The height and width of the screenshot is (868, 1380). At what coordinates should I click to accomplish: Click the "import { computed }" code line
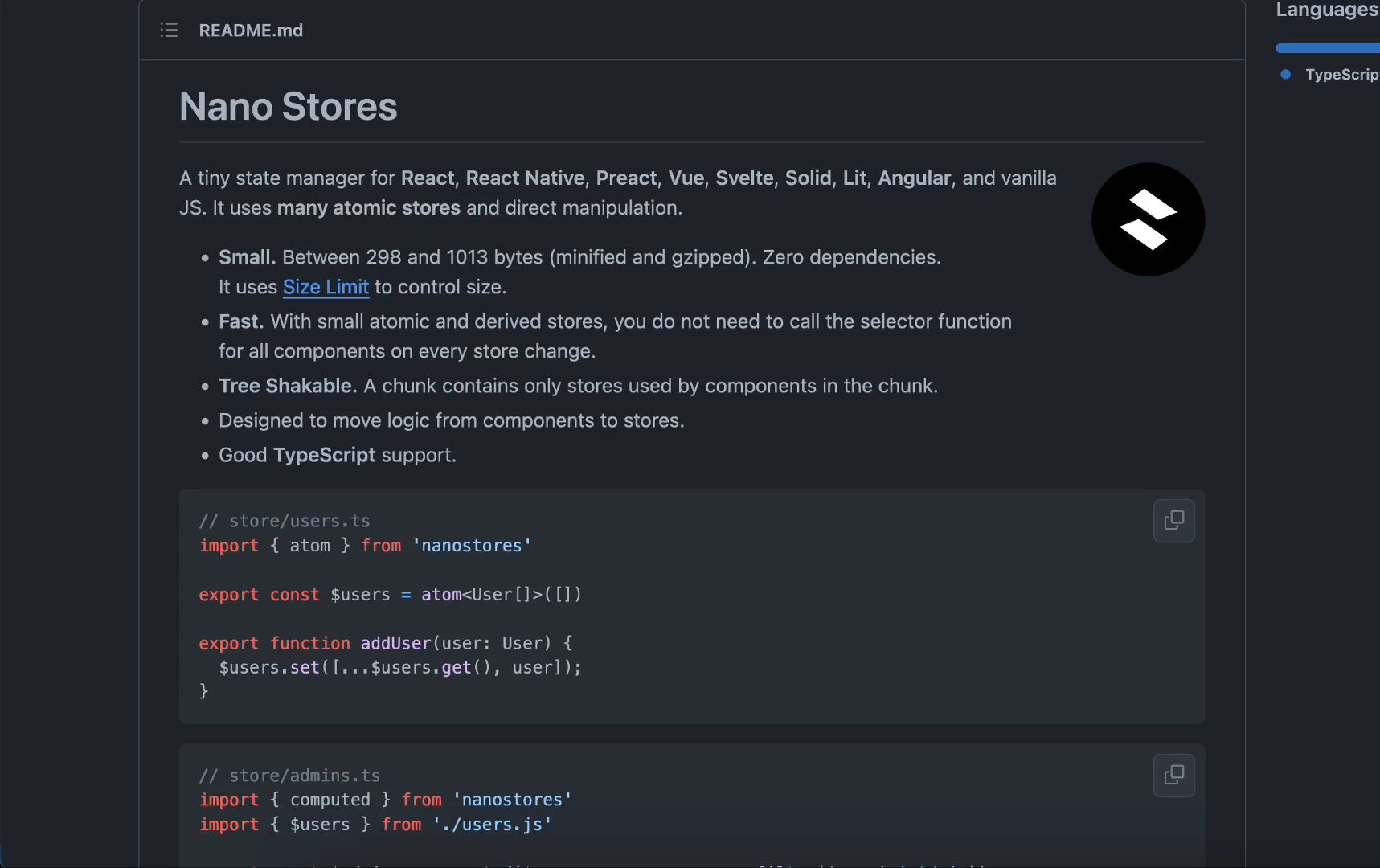click(386, 800)
